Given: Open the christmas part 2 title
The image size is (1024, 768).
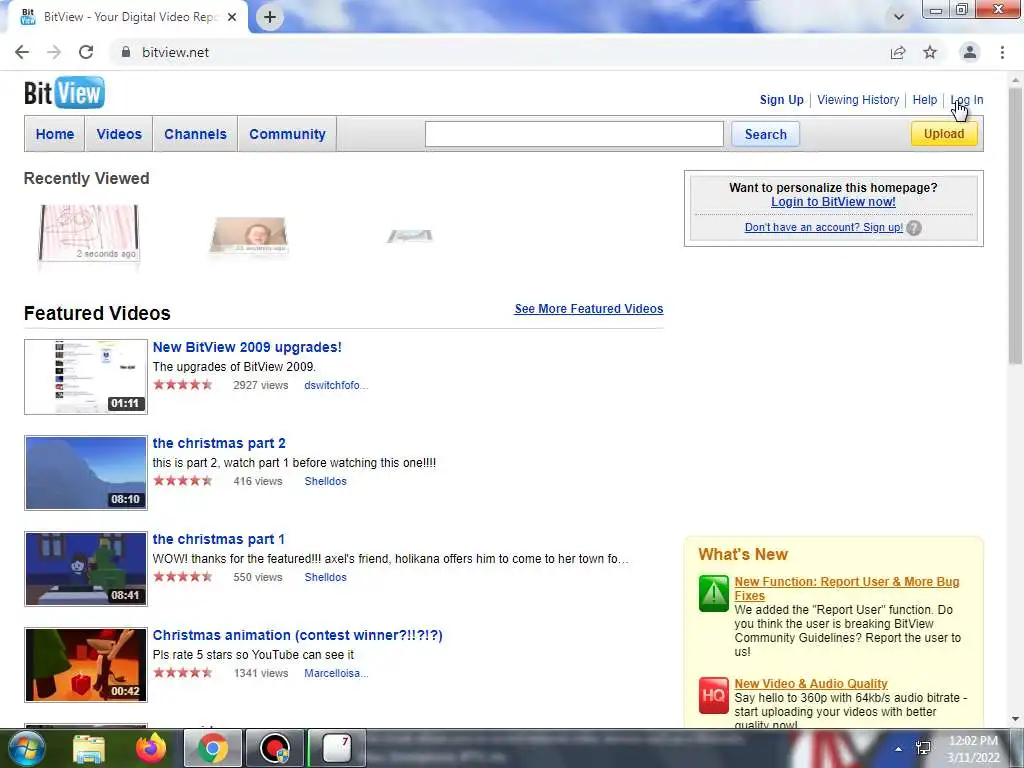Looking at the screenshot, I should [x=219, y=443].
